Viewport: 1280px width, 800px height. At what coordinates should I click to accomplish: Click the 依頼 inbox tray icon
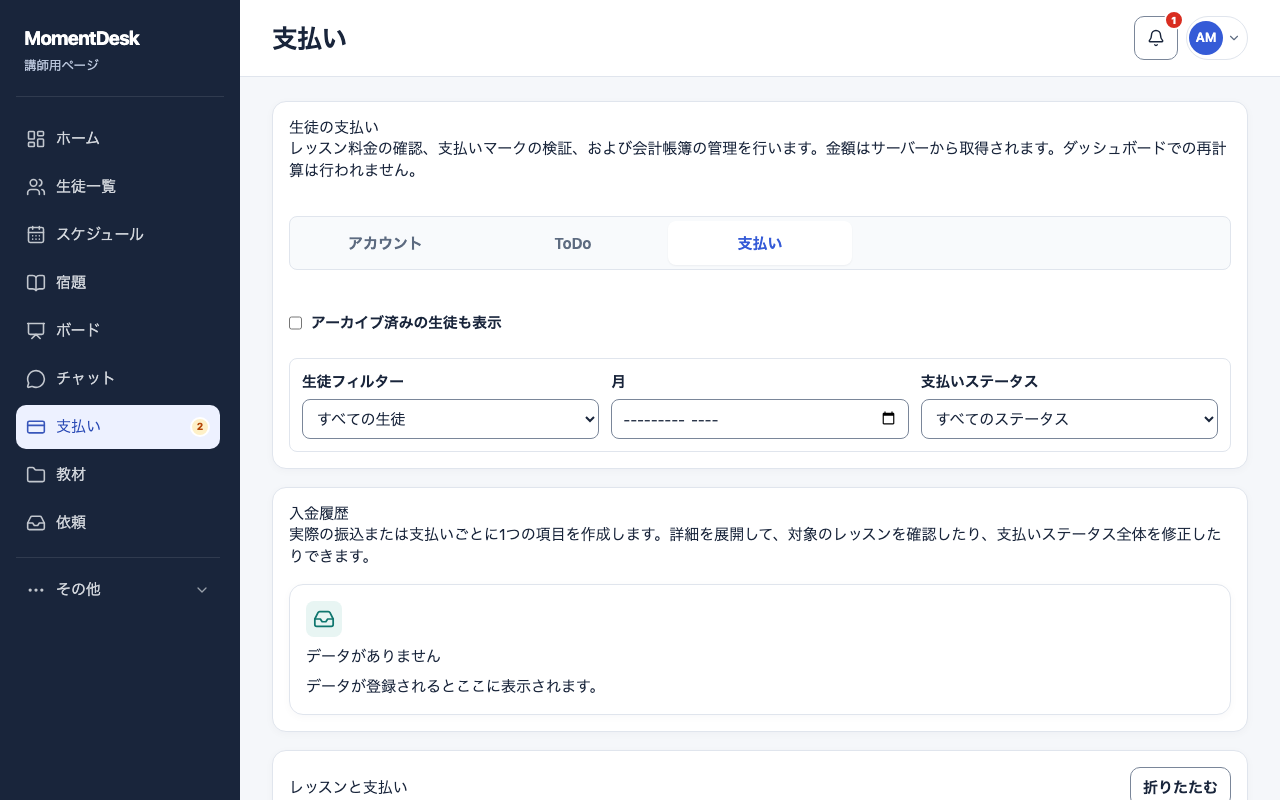[x=36, y=523]
